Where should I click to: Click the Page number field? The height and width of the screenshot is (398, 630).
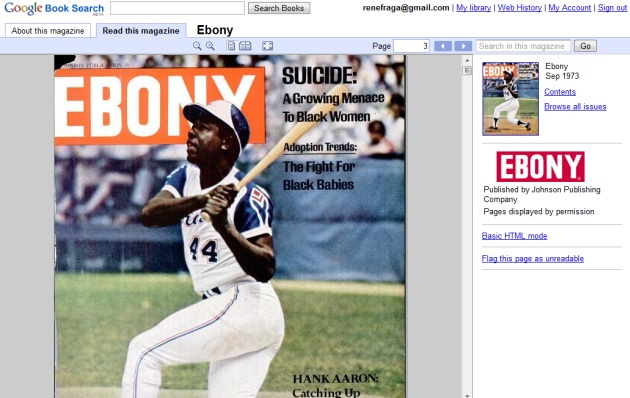coord(411,46)
